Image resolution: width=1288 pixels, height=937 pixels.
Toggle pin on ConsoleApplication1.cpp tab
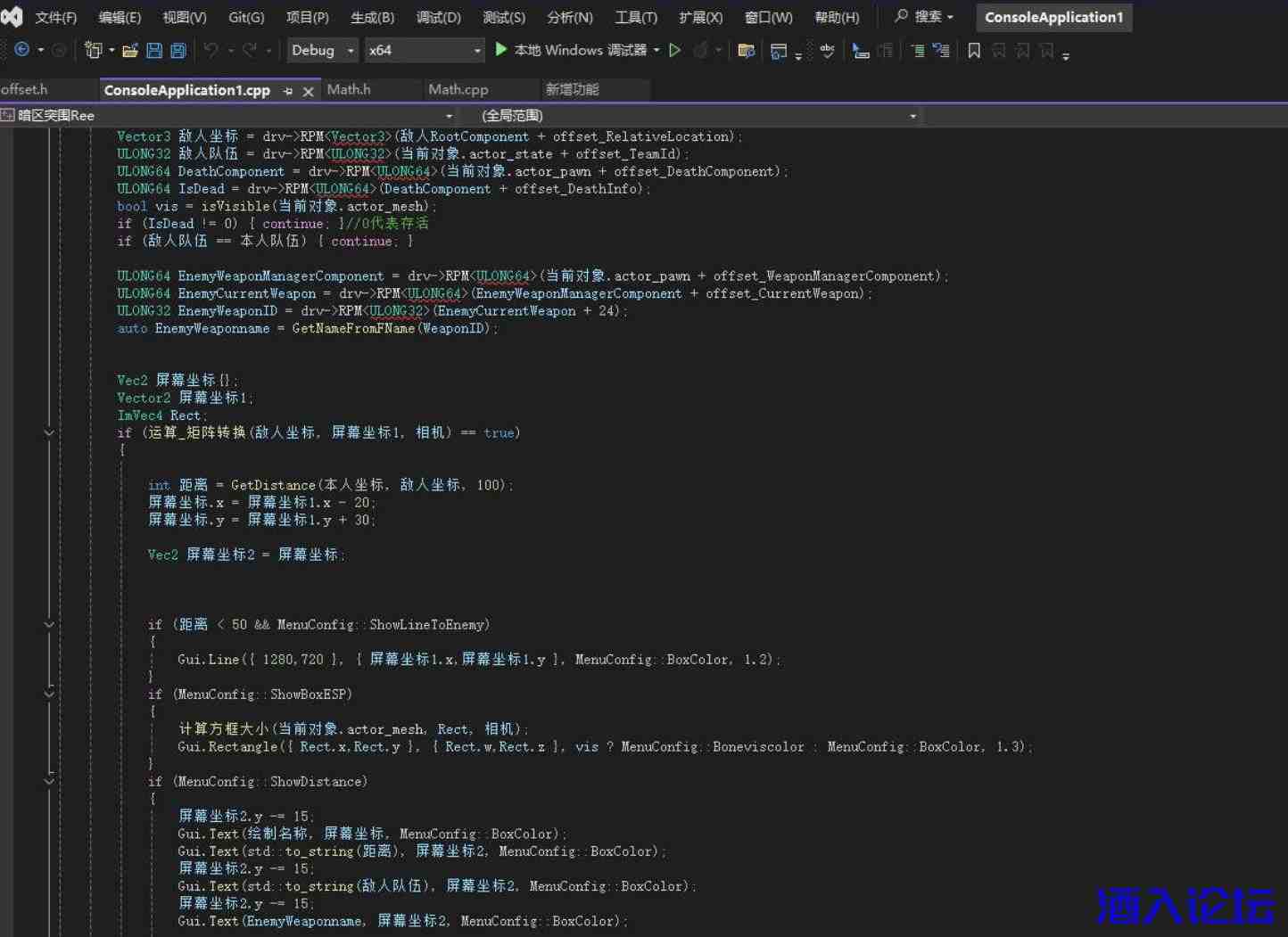(x=288, y=91)
